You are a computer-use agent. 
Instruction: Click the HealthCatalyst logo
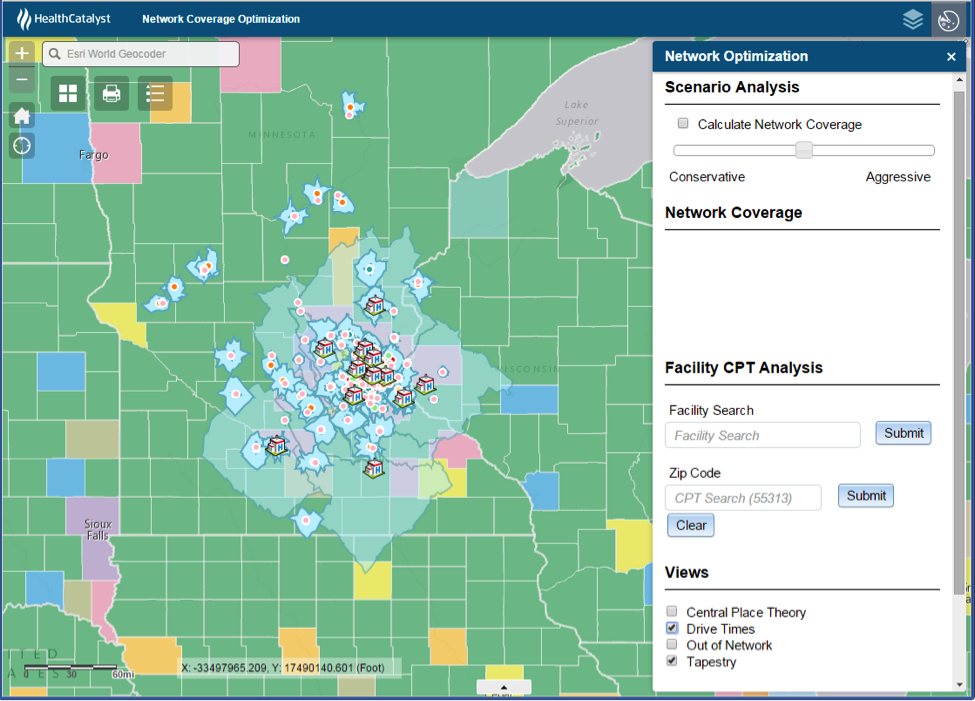click(62, 18)
